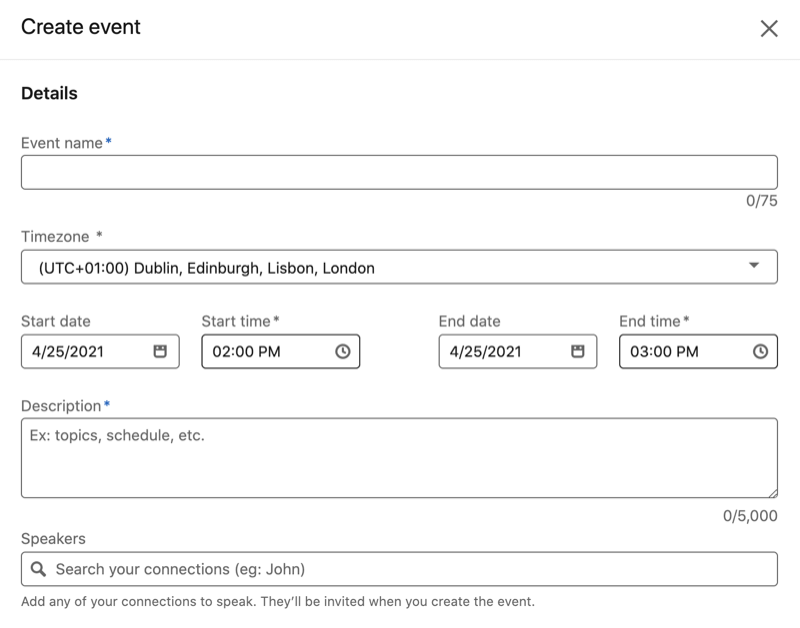800x628 pixels.
Task: Click the Search your connections field
Action: pos(399,569)
